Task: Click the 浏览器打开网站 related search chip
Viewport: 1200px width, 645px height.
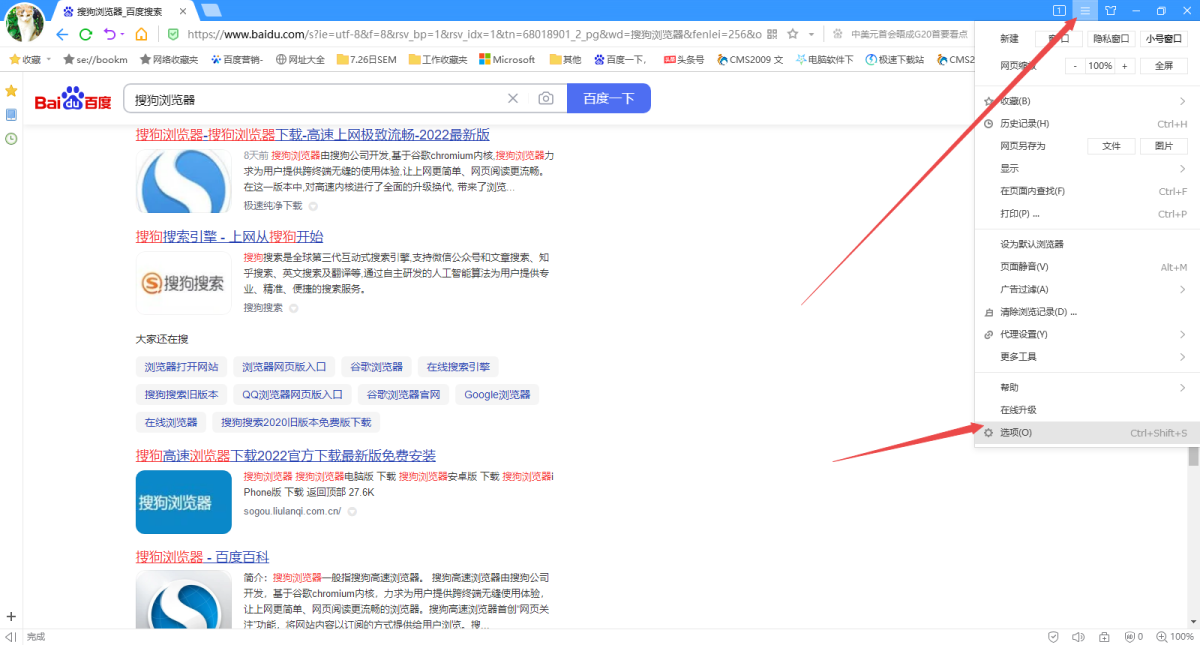Action: pyautogui.click(x=182, y=367)
